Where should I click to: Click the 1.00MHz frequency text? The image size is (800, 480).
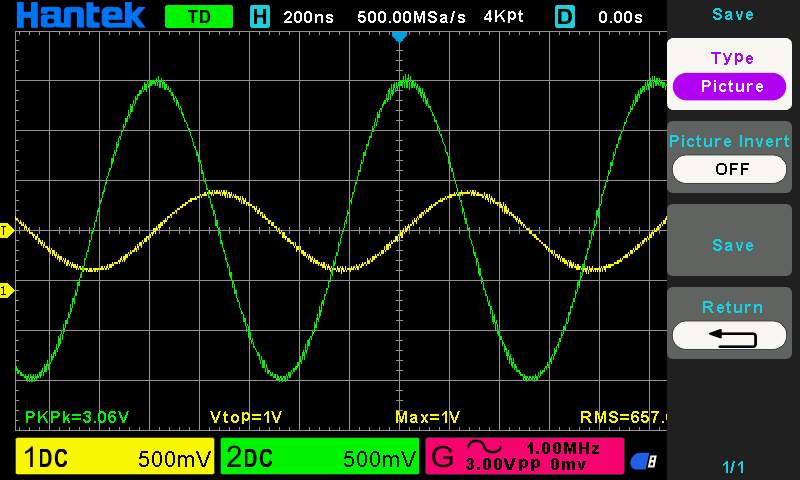(563, 448)
